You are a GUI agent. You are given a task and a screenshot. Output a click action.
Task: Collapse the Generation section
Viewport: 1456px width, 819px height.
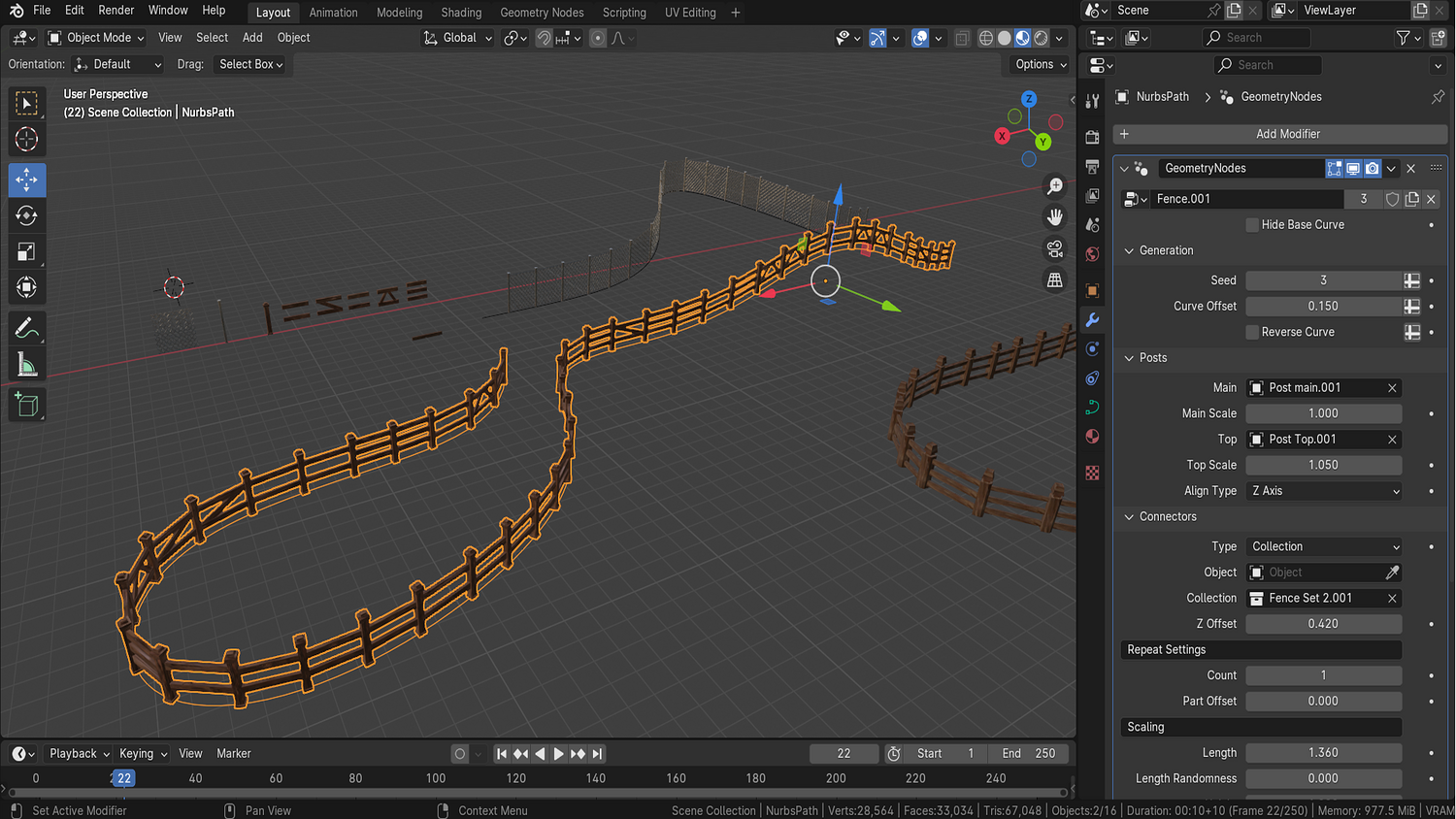coord(1129,250)
